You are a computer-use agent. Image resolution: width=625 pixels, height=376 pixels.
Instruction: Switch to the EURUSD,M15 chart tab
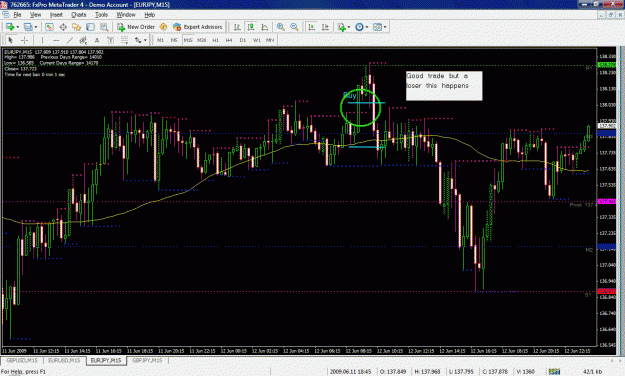point(64,360)
